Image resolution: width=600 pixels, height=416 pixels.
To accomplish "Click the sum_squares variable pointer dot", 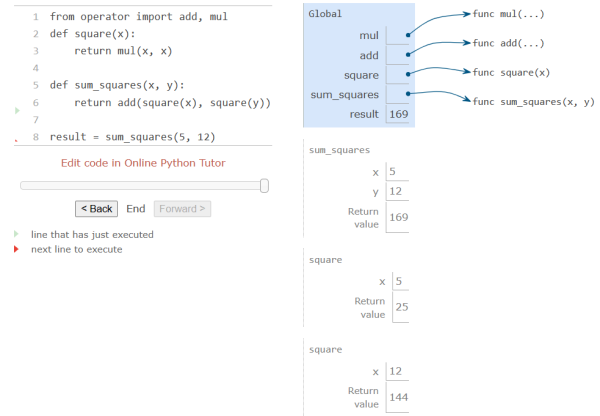I will pyautogui.click(x=408, y=93).
